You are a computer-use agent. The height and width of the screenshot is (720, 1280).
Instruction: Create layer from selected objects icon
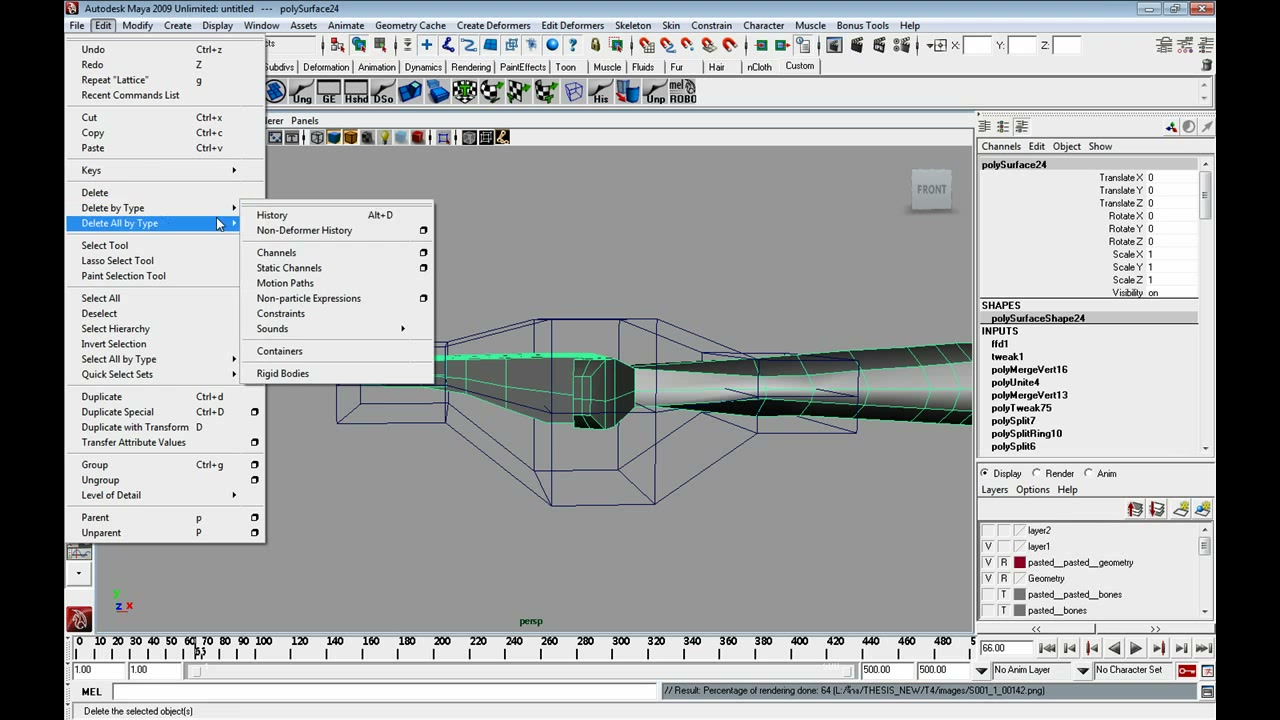(1203, 509)
